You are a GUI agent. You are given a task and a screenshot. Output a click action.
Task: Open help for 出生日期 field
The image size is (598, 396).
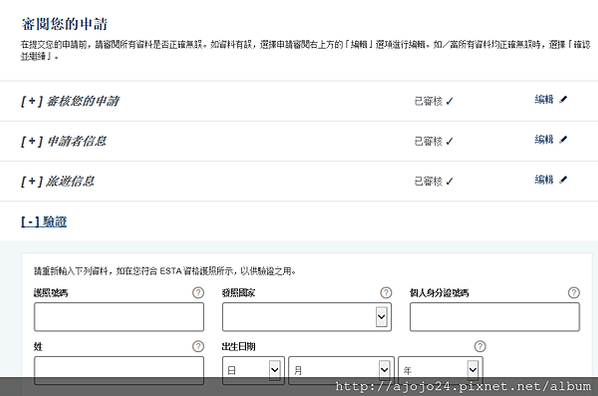tap(480, 346)
